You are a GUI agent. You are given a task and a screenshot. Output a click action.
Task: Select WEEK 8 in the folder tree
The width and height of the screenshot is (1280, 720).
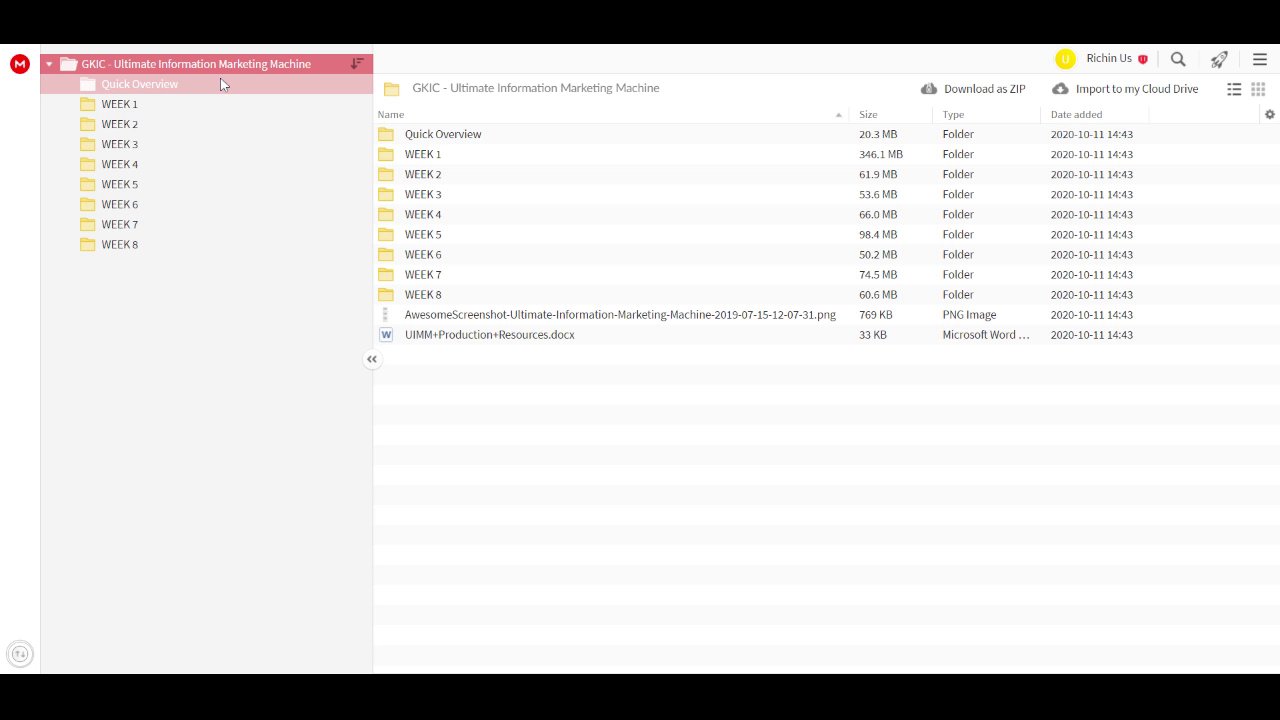pos(119,244)
